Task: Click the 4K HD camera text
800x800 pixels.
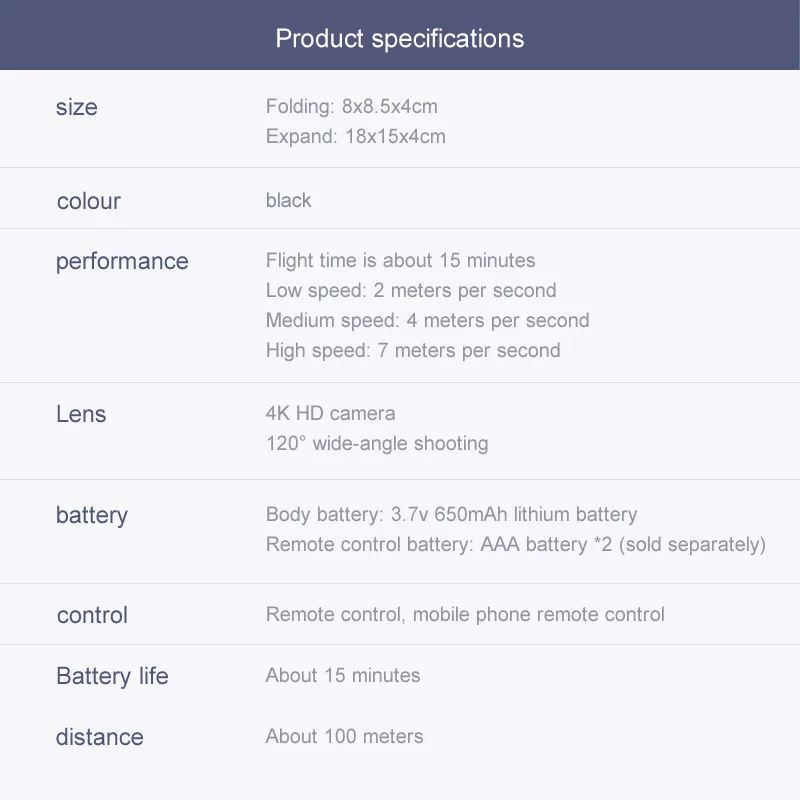Action: (x=330, y=413)
